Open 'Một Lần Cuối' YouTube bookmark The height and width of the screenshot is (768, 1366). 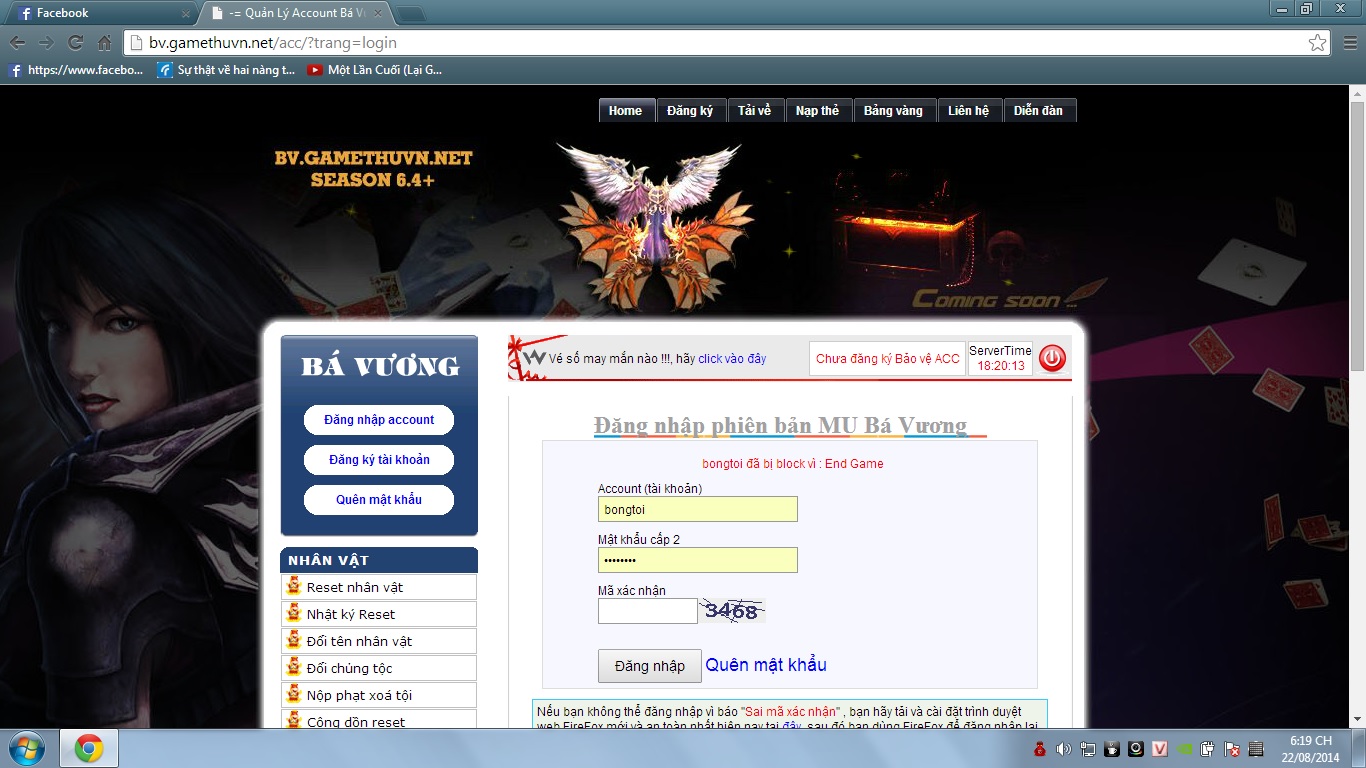click(x=375, y=70)
